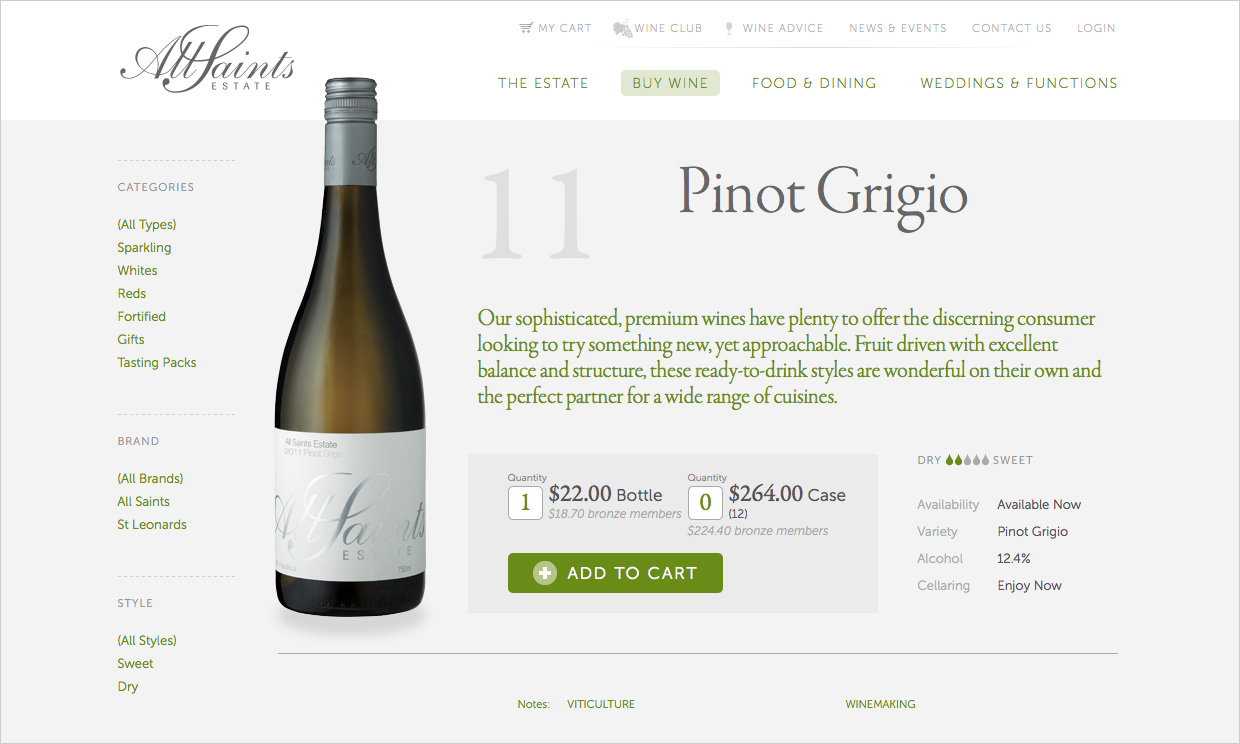
Task: Open The Estate menu
Action: [543, 83]
